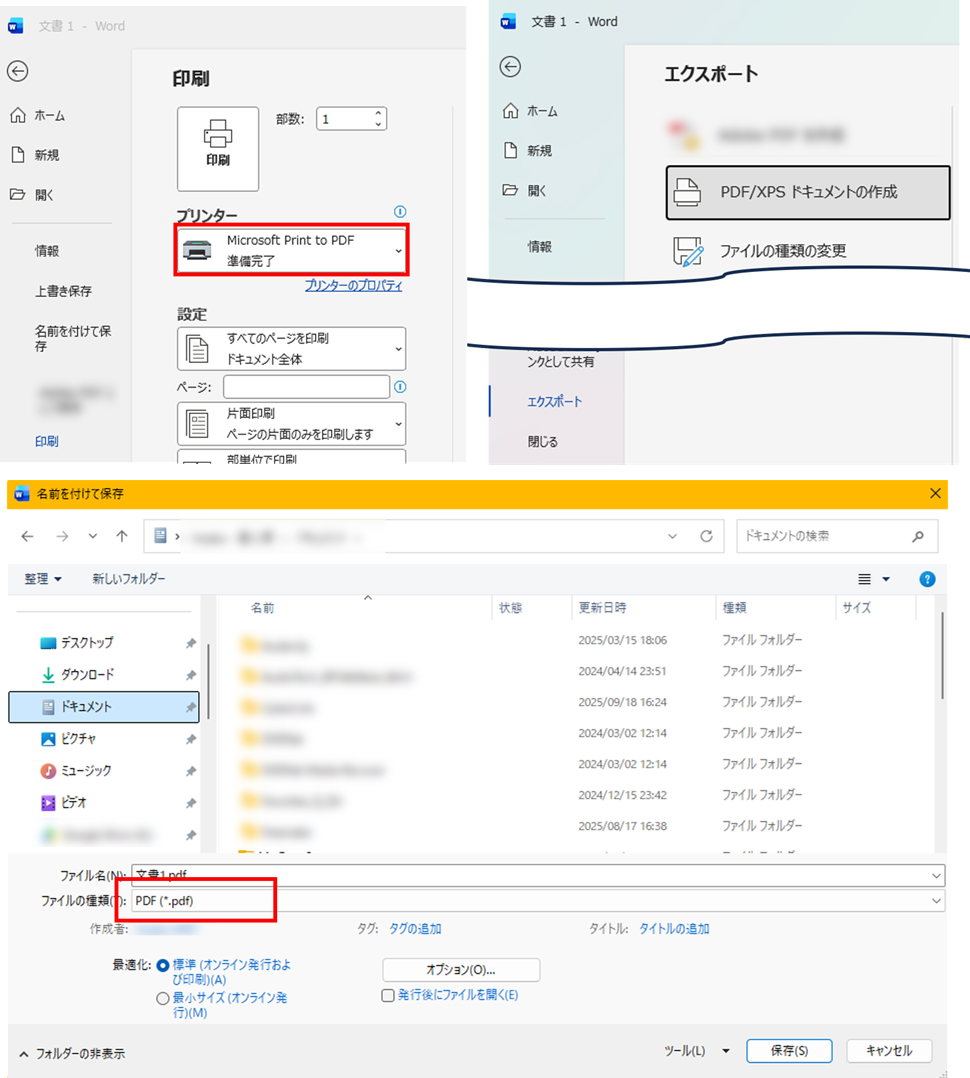This screenshot has width=970, height=1078.
Task: Select 情報 in the Export window sidebar
Action: (x=540, y=246)
